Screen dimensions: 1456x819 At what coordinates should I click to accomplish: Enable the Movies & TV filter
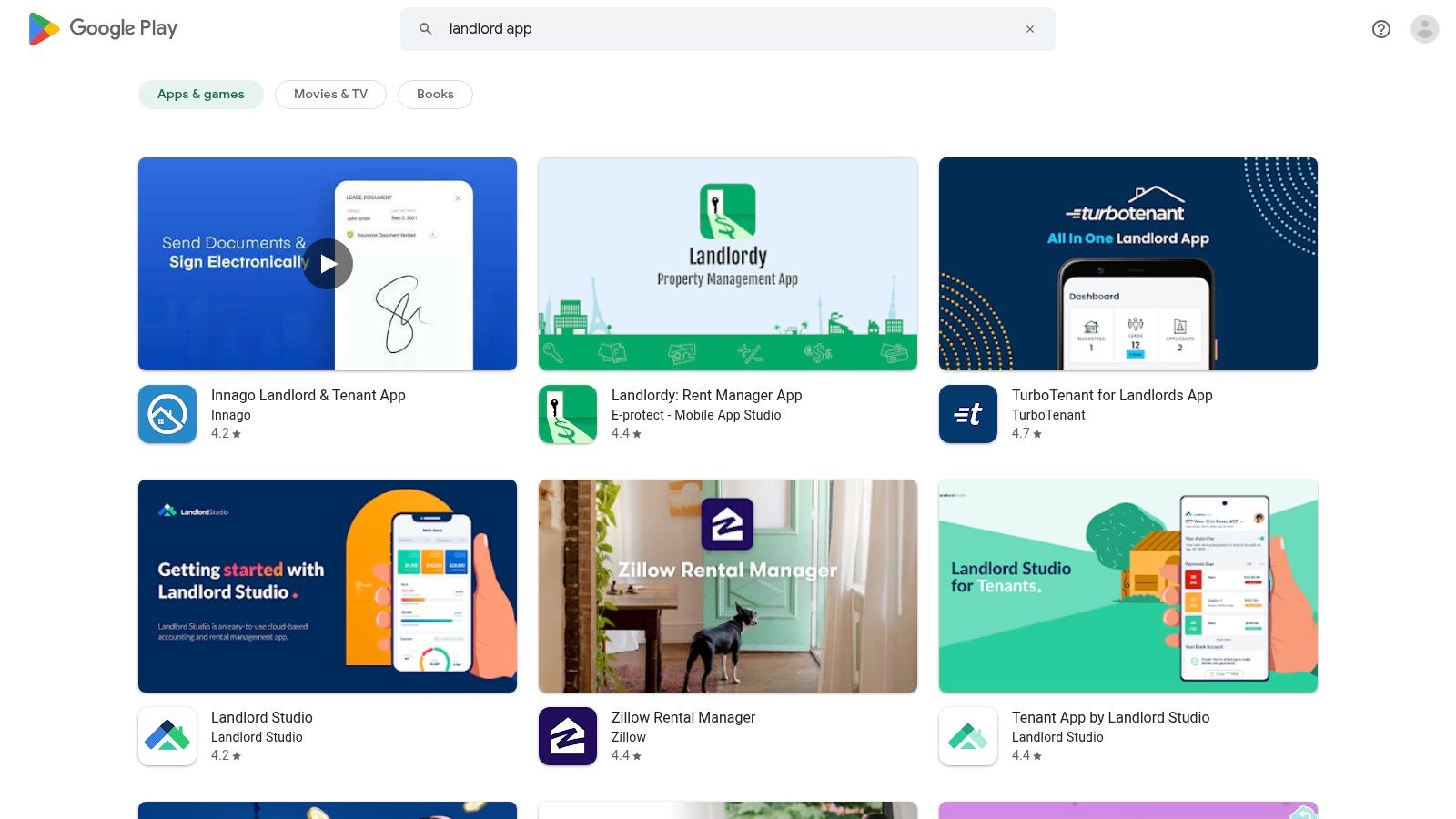[x=329, y=94]
